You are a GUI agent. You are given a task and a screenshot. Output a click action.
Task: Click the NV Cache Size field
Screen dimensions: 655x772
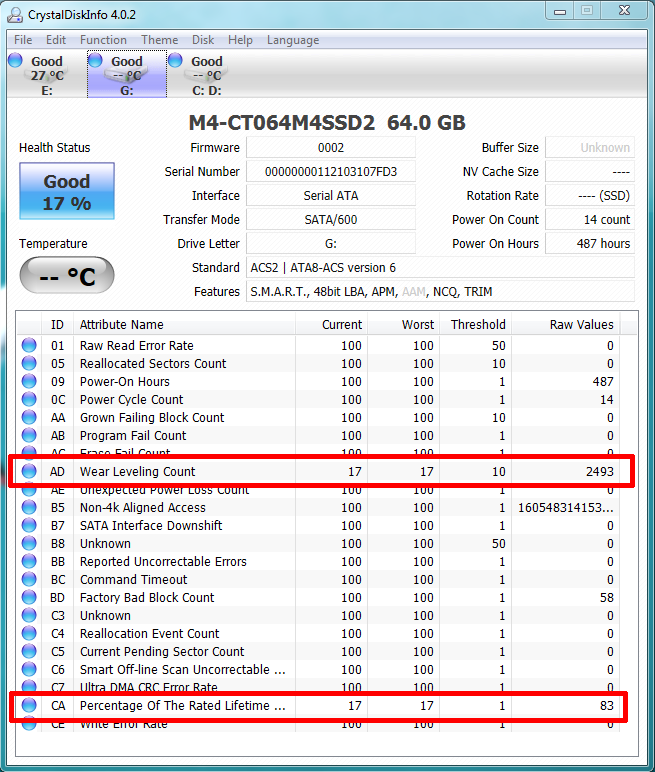[x=590, y=172]
